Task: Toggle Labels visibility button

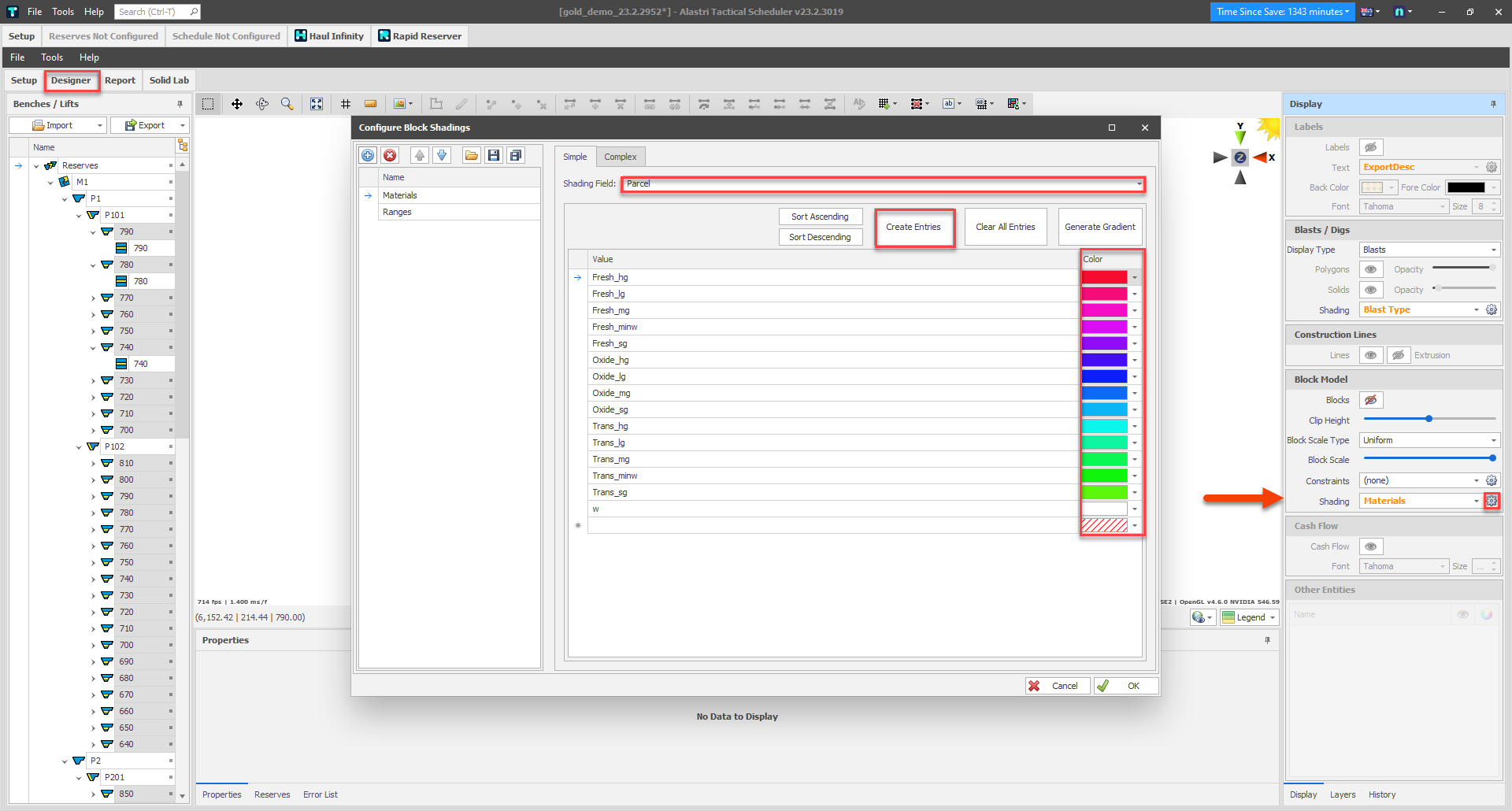Action: coord(1370,147)
